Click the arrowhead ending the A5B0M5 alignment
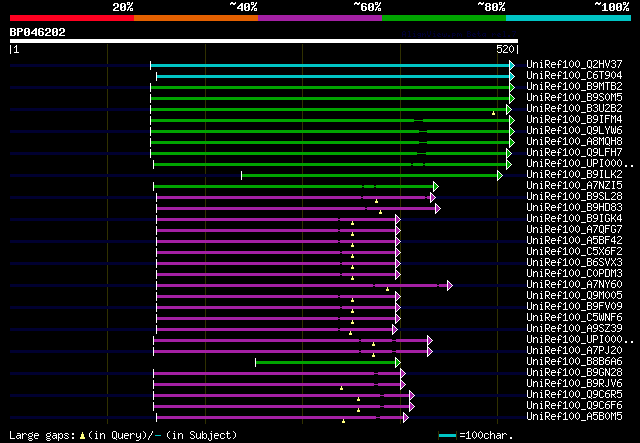The image size is (640, 443). pos(406,418)
